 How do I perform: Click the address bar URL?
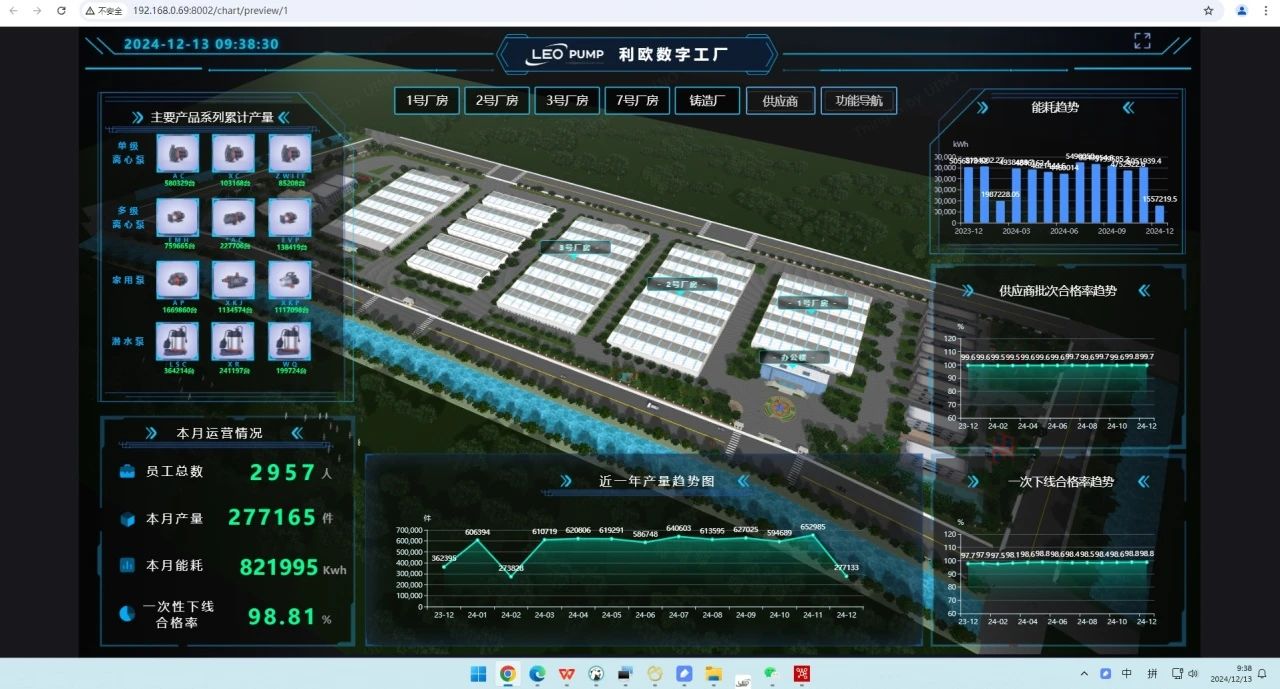[210, 10]
